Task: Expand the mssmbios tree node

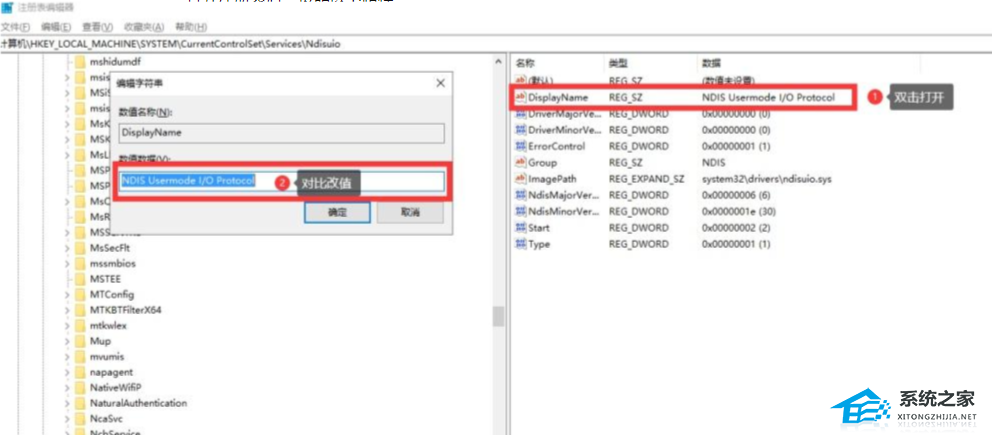Action: tap(67, 263)
